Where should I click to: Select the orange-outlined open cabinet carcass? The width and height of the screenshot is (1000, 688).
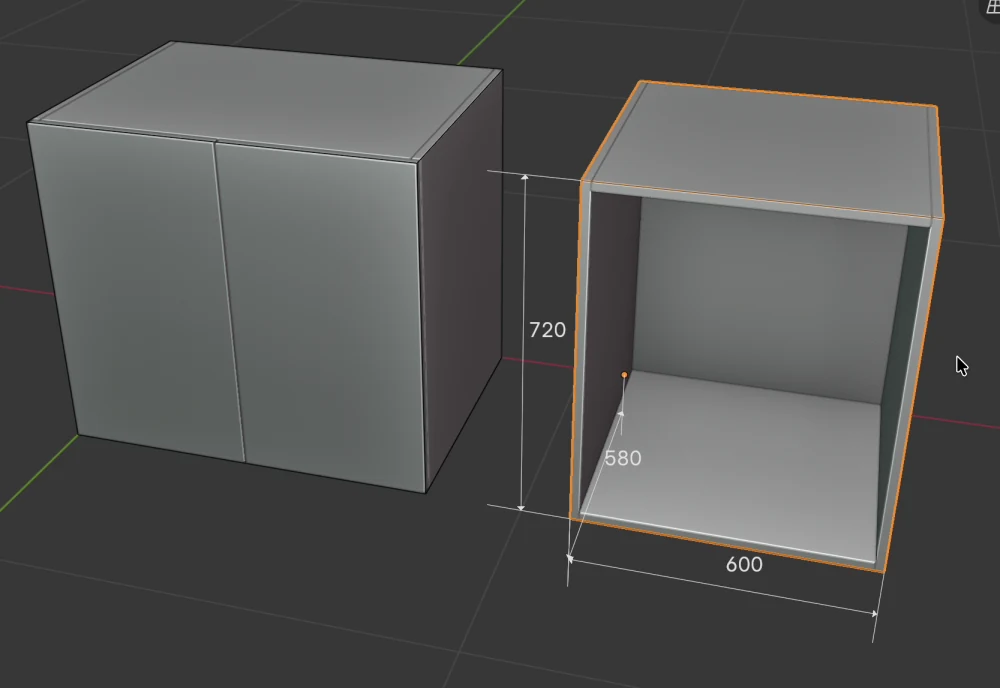pyautogui.click(x=756, y=325)
